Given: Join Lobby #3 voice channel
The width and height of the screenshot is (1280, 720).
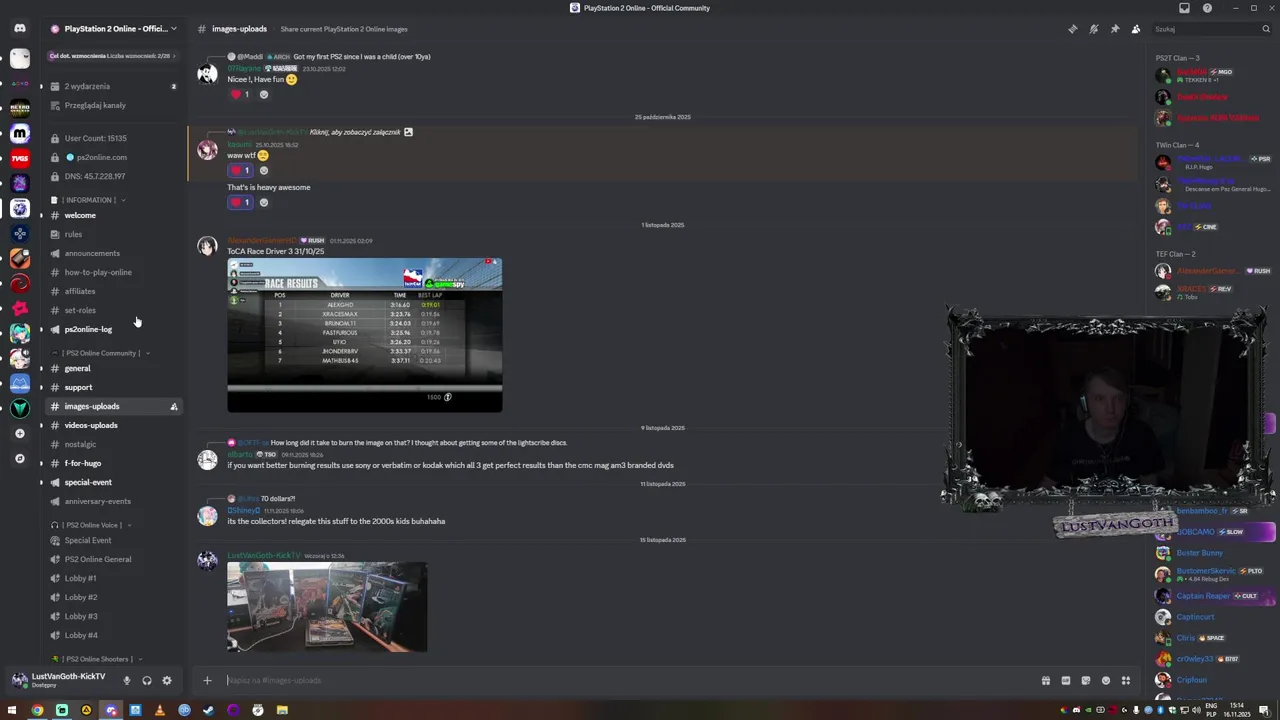Looking at the screenshot, I should pos(112,616).
